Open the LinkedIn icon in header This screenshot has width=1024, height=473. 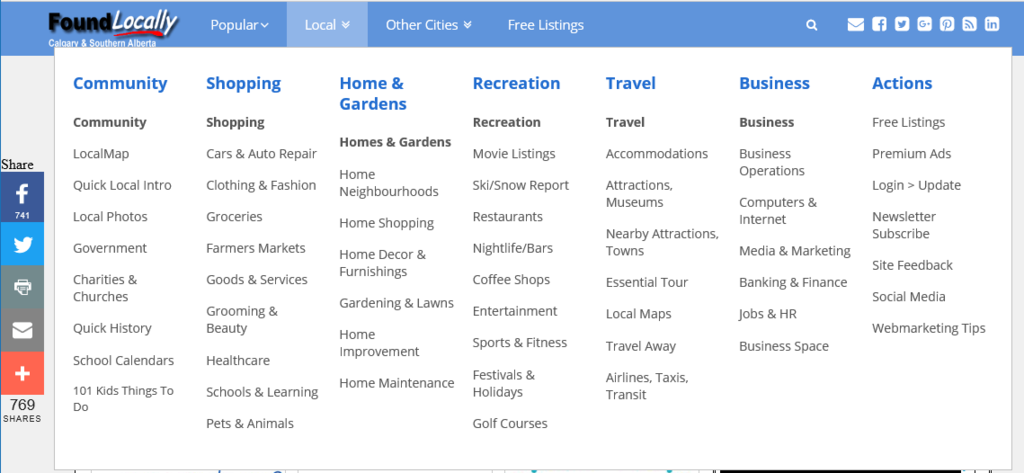tap(991, 25)
